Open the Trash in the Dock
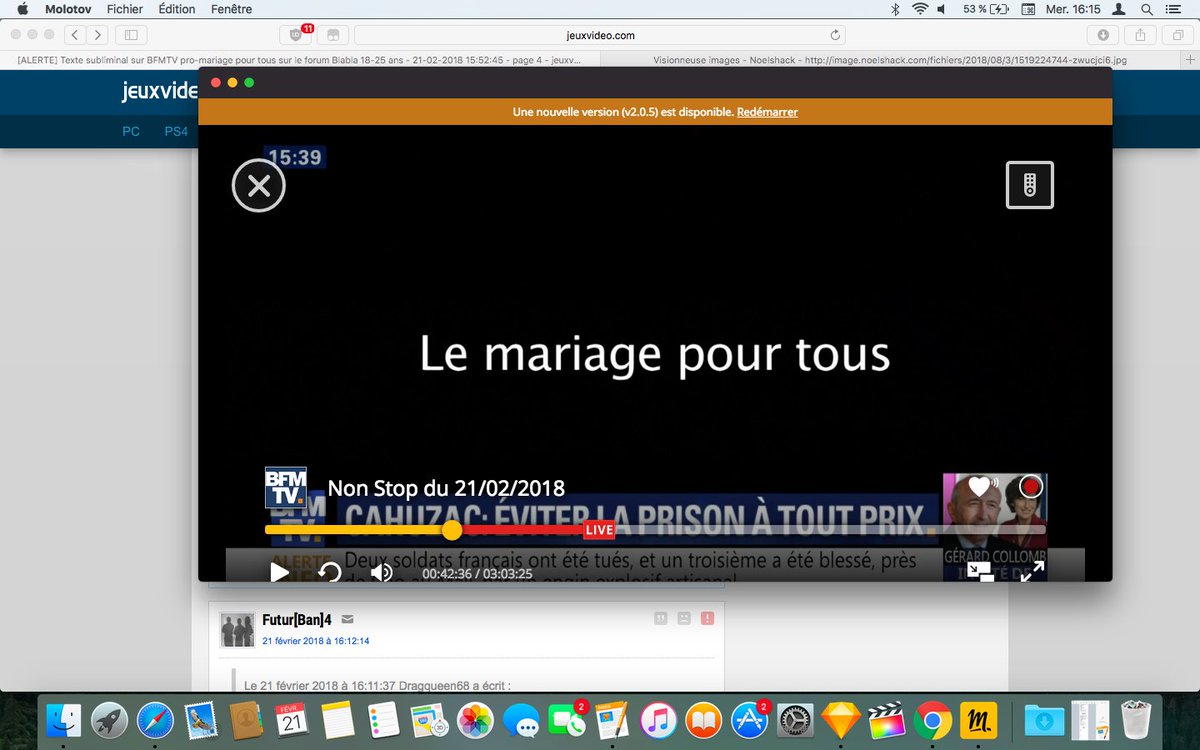 1134,720
